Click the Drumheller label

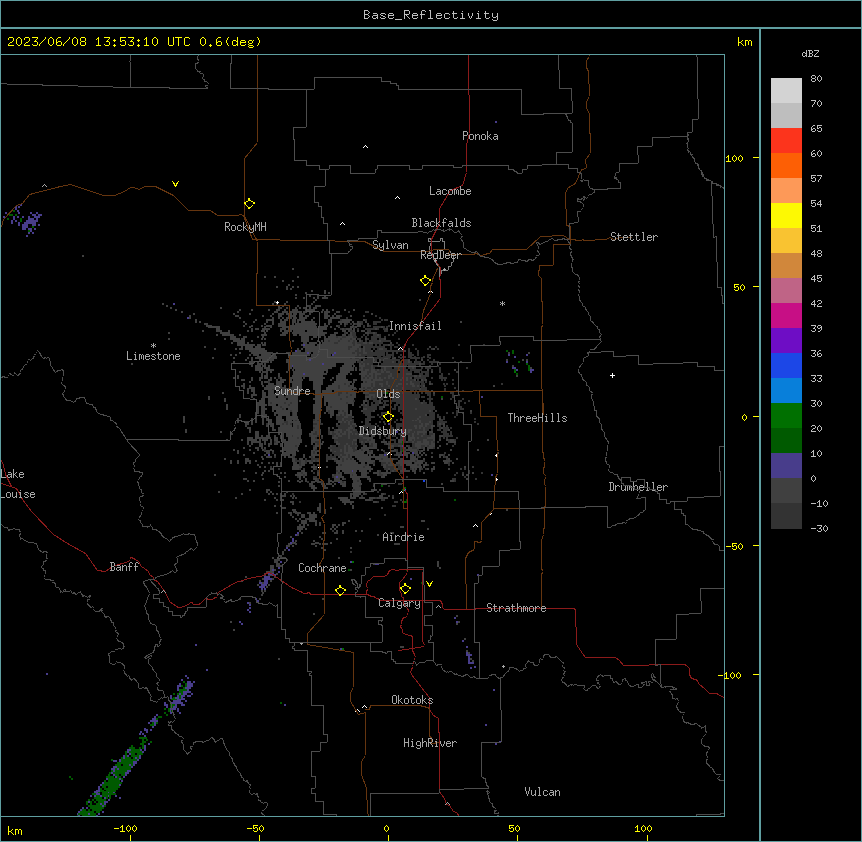point(638,487)
